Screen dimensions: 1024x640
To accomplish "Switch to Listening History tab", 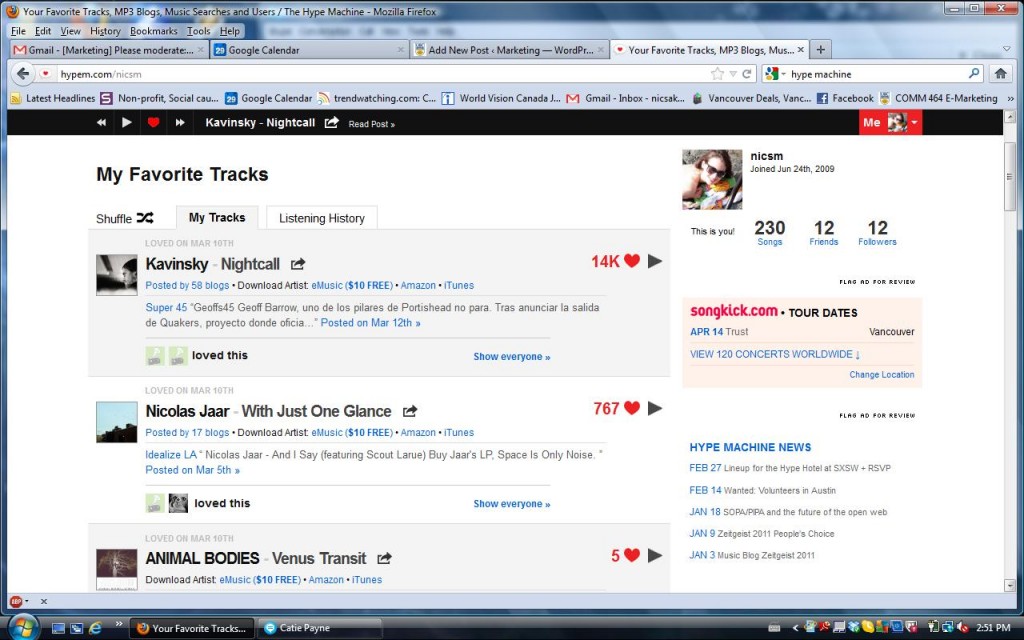I will pyautogui.click(x=321, y=218).
